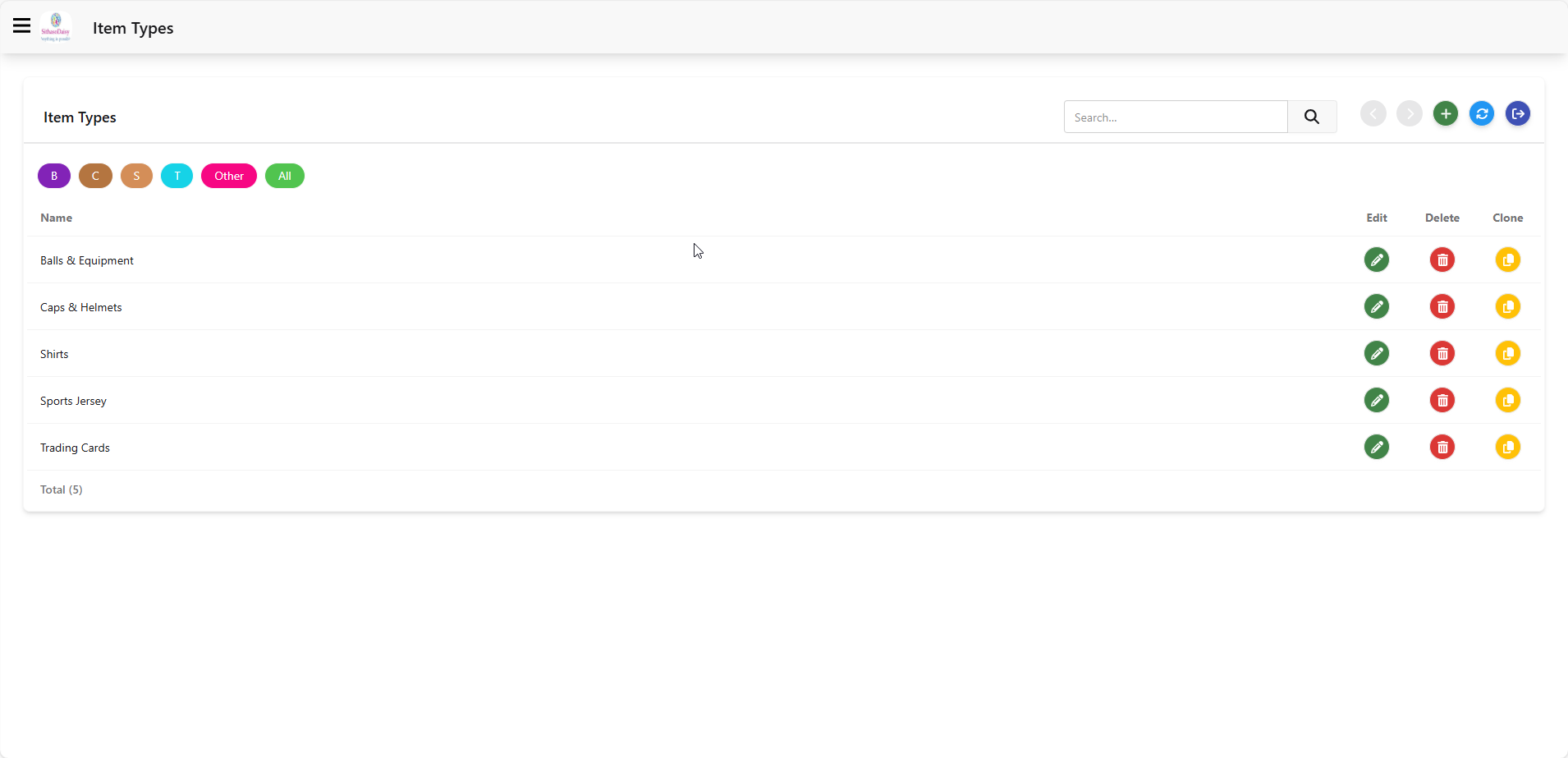This screenshot has height=758, width=1568.
Task: Click the SthaeDaisy logo in header
Action: pyautogui.click(x=56, y=27)
